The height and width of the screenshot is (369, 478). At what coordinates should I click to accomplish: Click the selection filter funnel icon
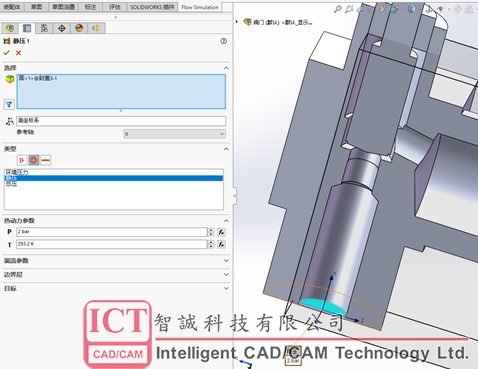point(9,104)
